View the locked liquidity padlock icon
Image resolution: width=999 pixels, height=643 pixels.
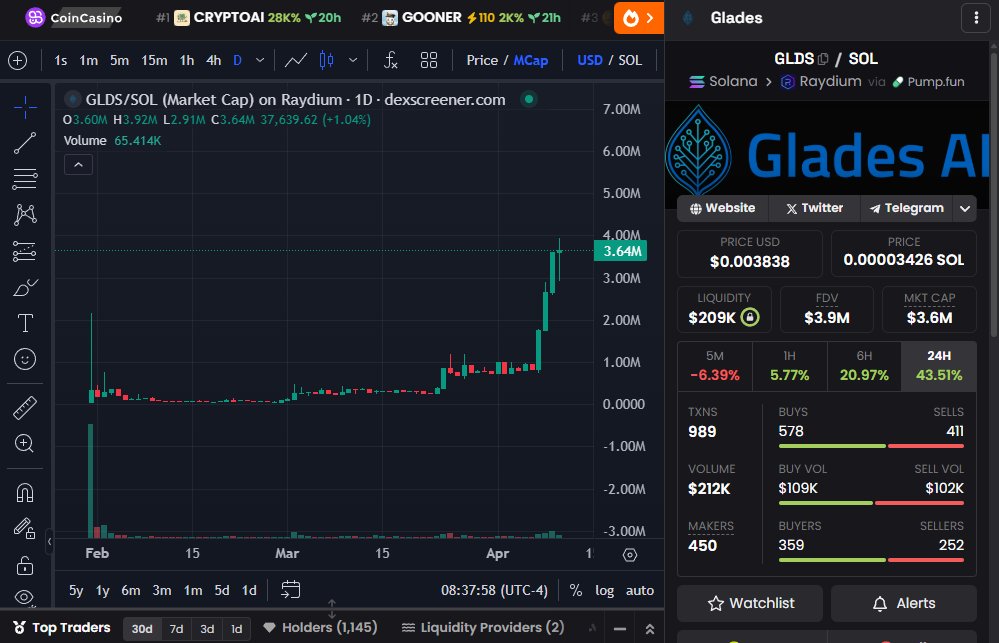tap(751, 317)
